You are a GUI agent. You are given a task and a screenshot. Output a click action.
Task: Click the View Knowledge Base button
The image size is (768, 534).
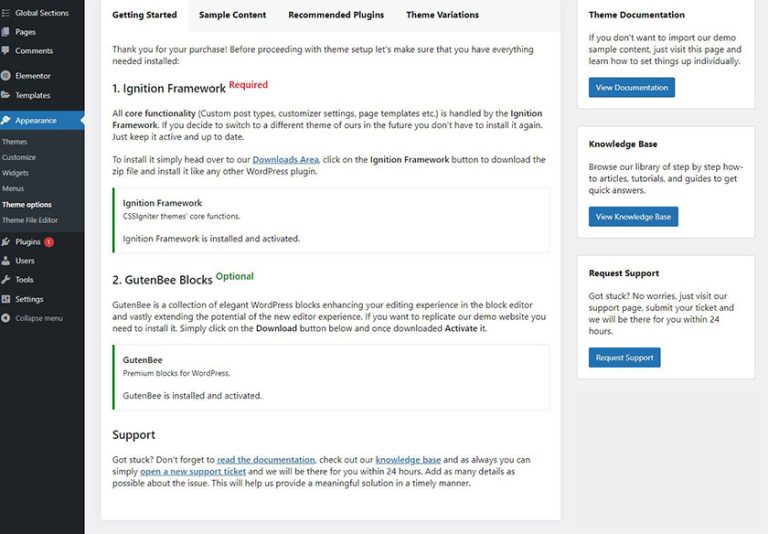tap(633, 217)
